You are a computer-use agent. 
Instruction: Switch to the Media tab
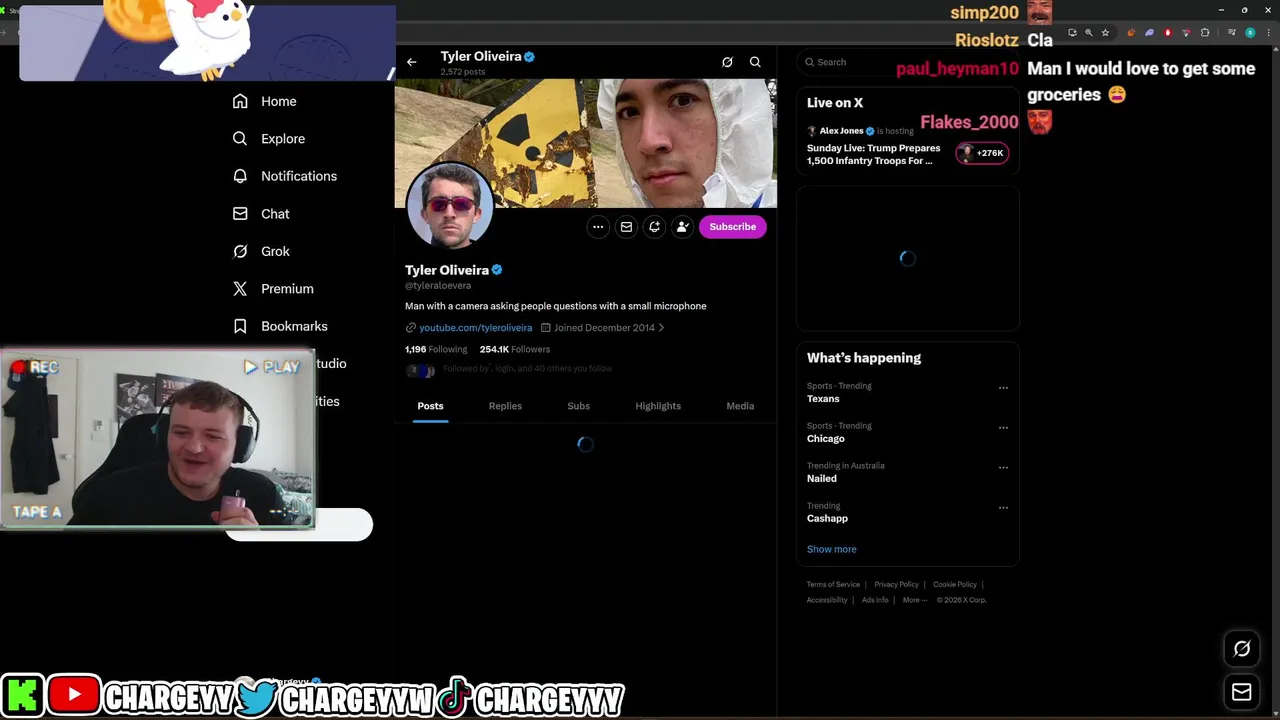(x=740, y=406)
